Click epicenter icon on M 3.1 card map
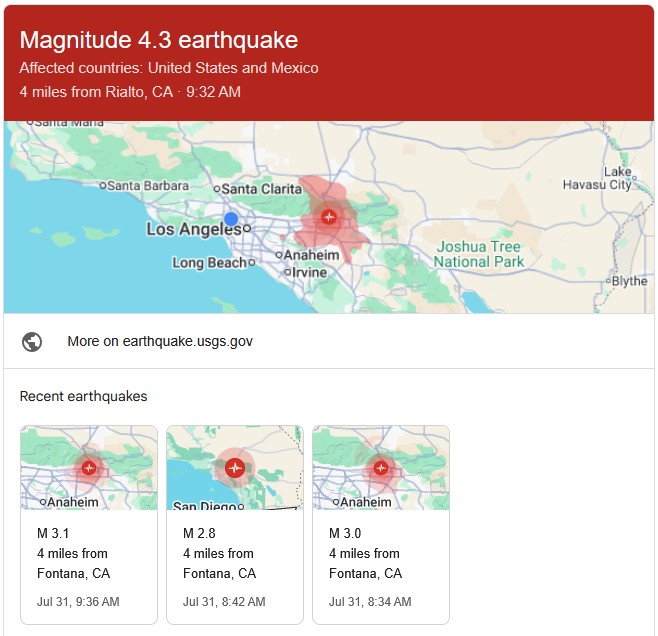 coord(89,467)
